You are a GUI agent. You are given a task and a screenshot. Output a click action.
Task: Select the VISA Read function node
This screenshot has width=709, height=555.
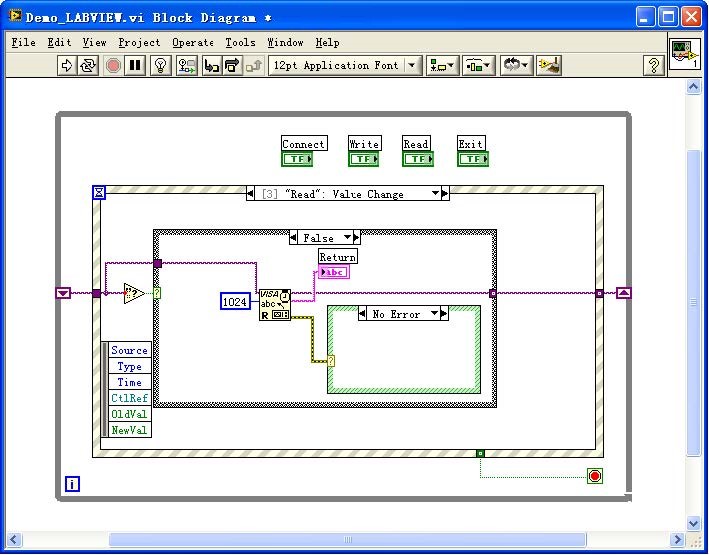(275, 305)
